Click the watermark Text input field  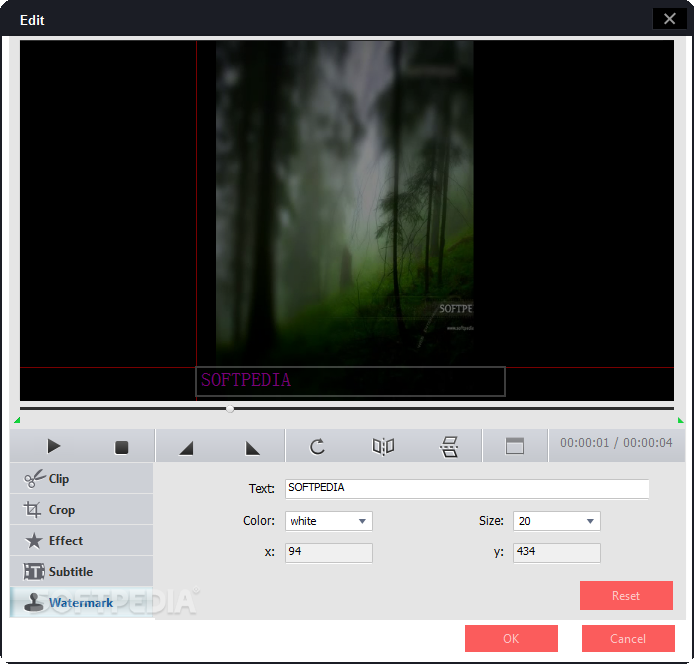[467, 489]
